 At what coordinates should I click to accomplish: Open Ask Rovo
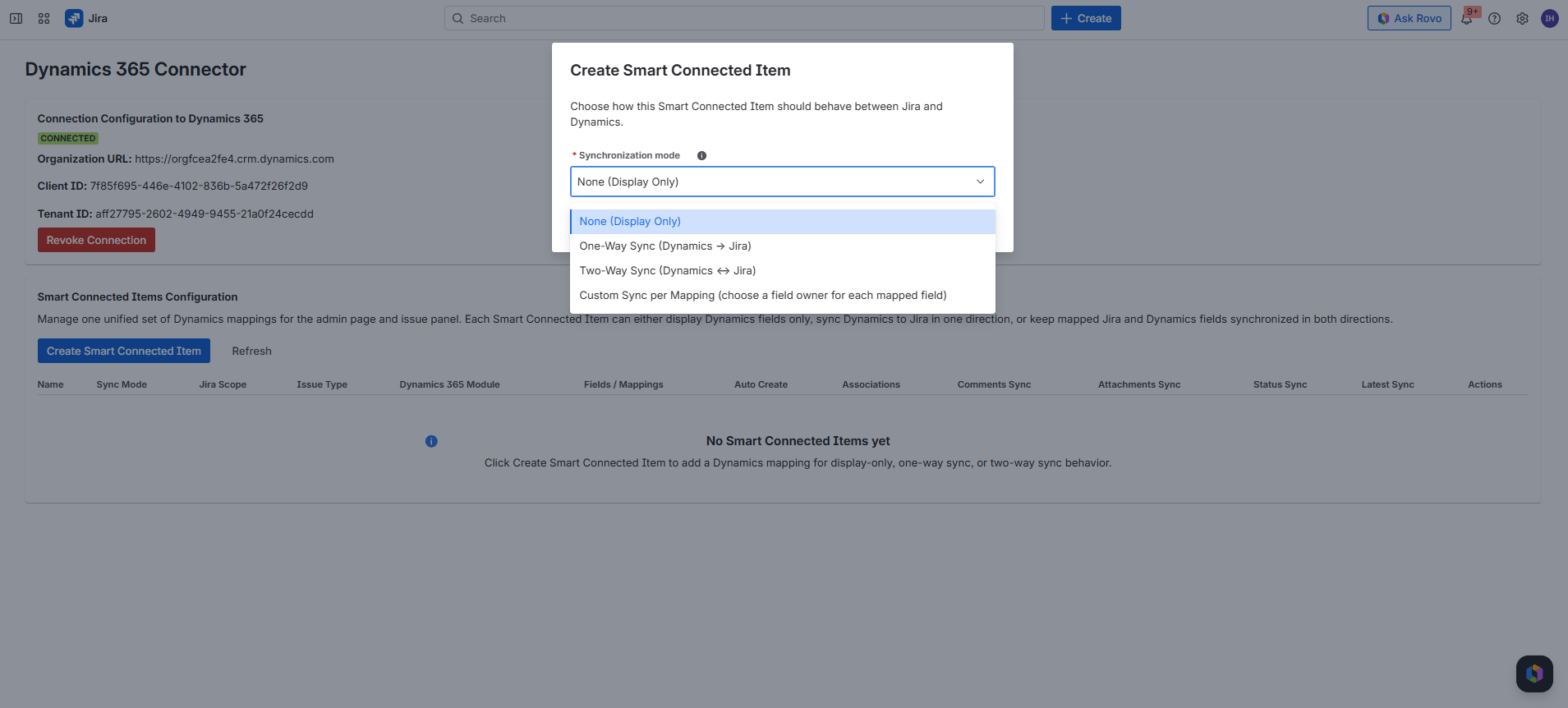[x=1409, y=18]
